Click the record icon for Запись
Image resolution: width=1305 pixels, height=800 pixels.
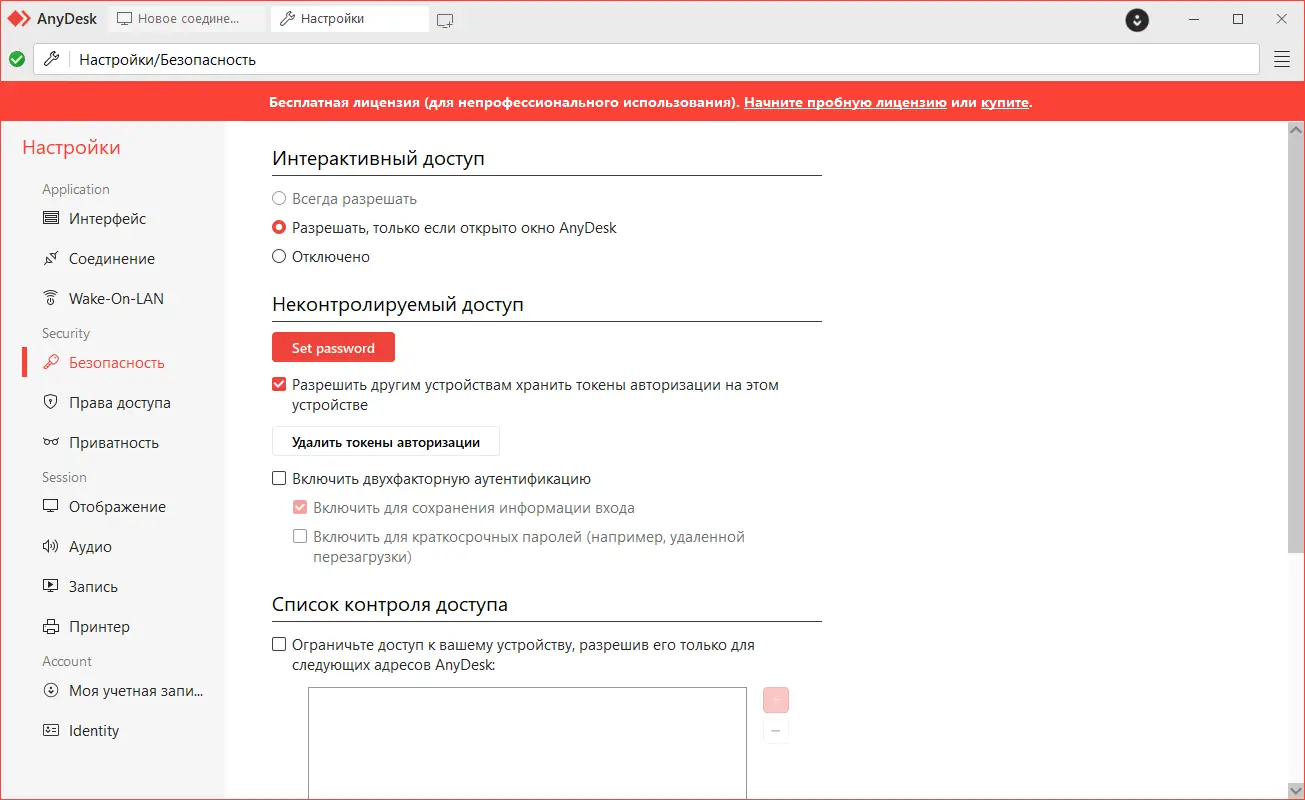click(x=51, y=586)
